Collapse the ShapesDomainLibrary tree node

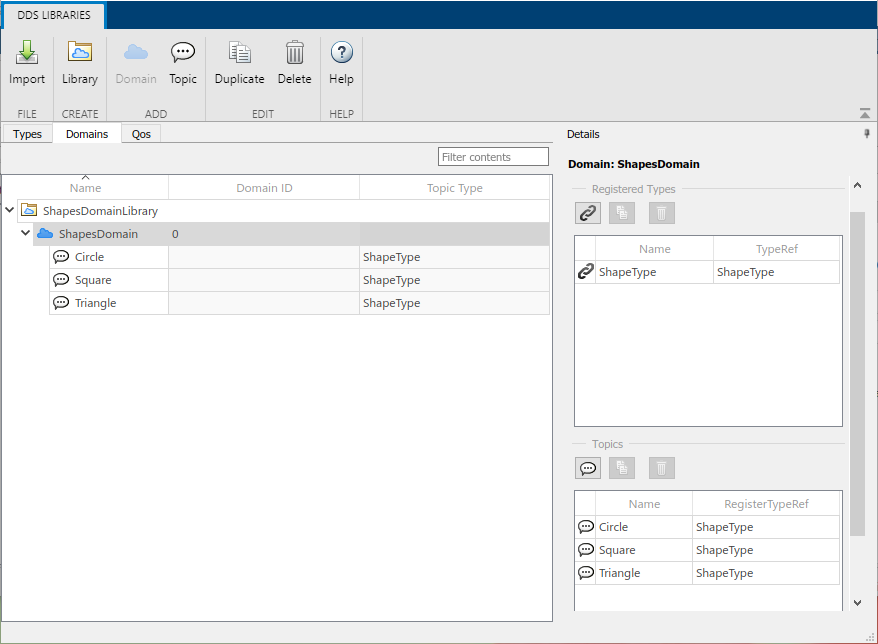(x=10, y=211)
